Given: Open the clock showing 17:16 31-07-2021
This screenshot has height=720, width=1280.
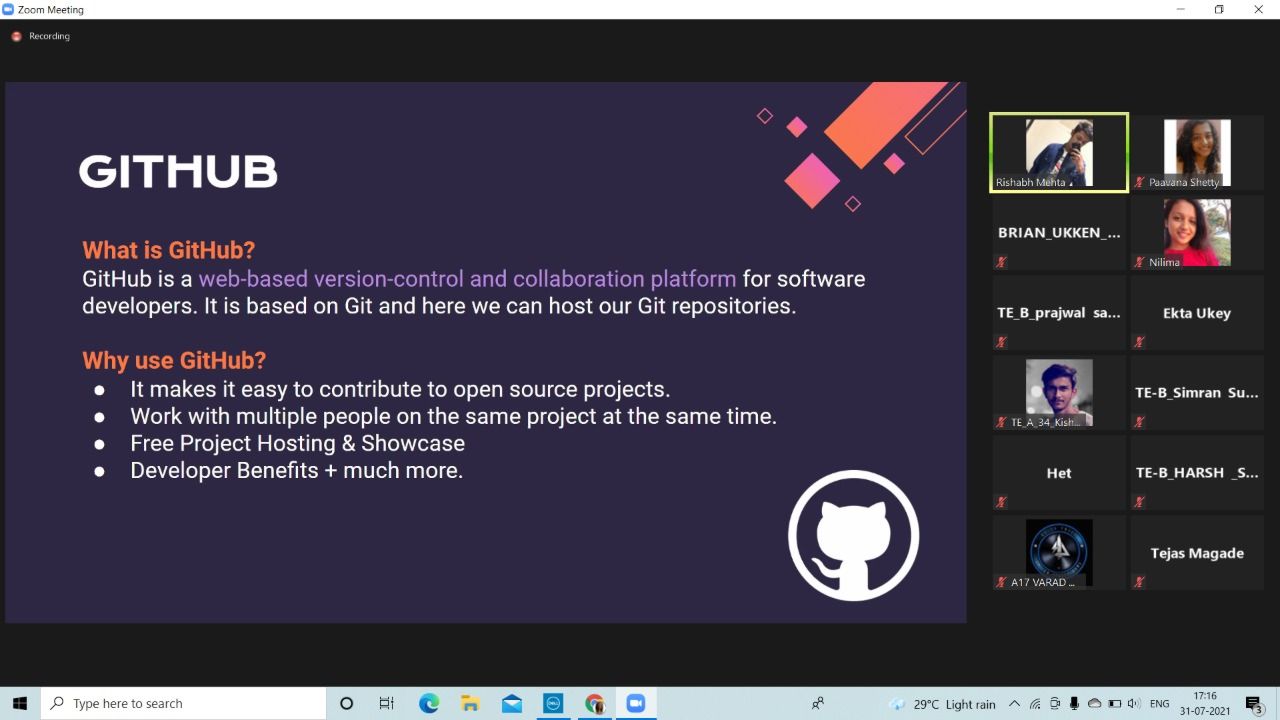Looking at the screenshot, I should click(x=1206, y=703).
